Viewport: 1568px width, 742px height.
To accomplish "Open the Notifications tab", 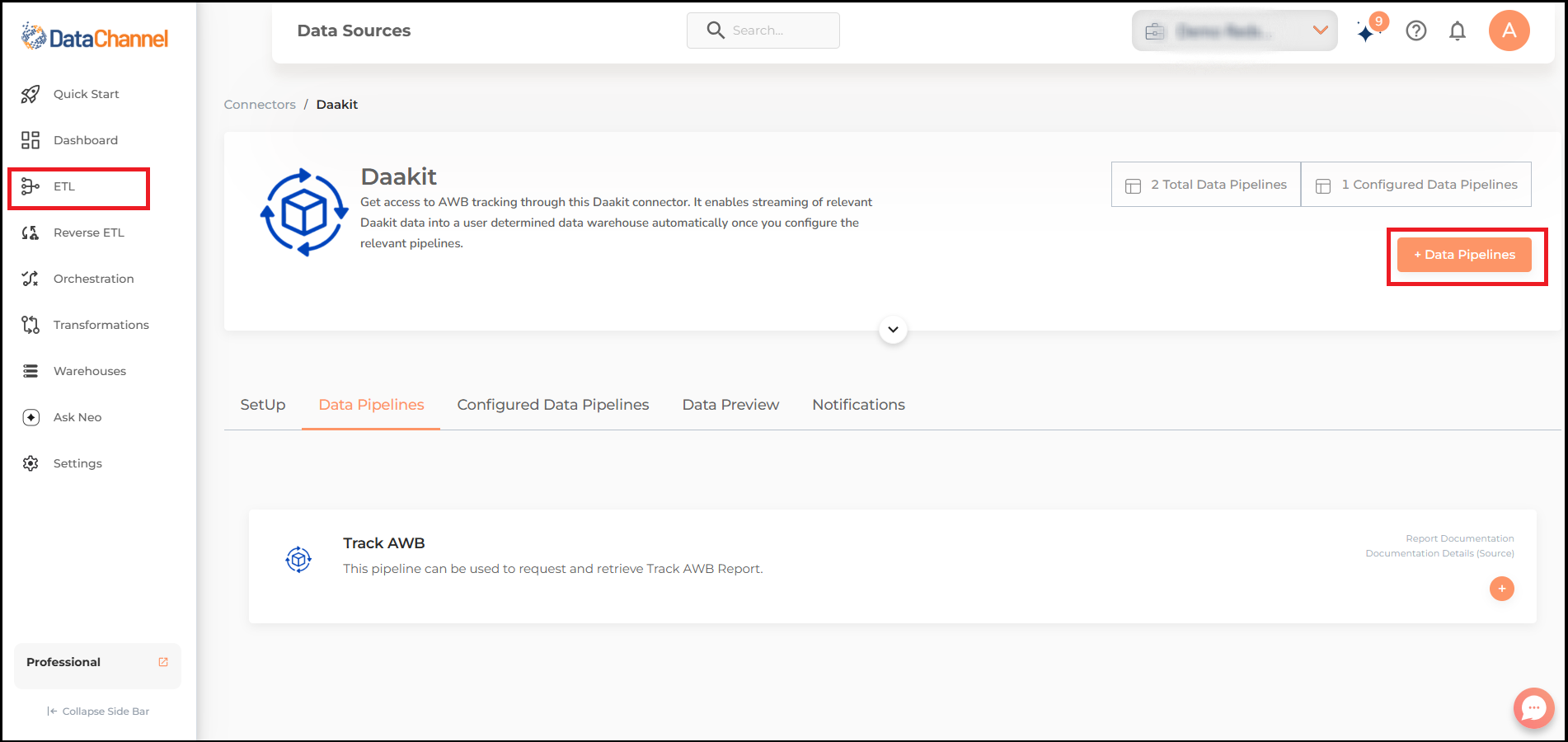I will click(x=858, y=405).
